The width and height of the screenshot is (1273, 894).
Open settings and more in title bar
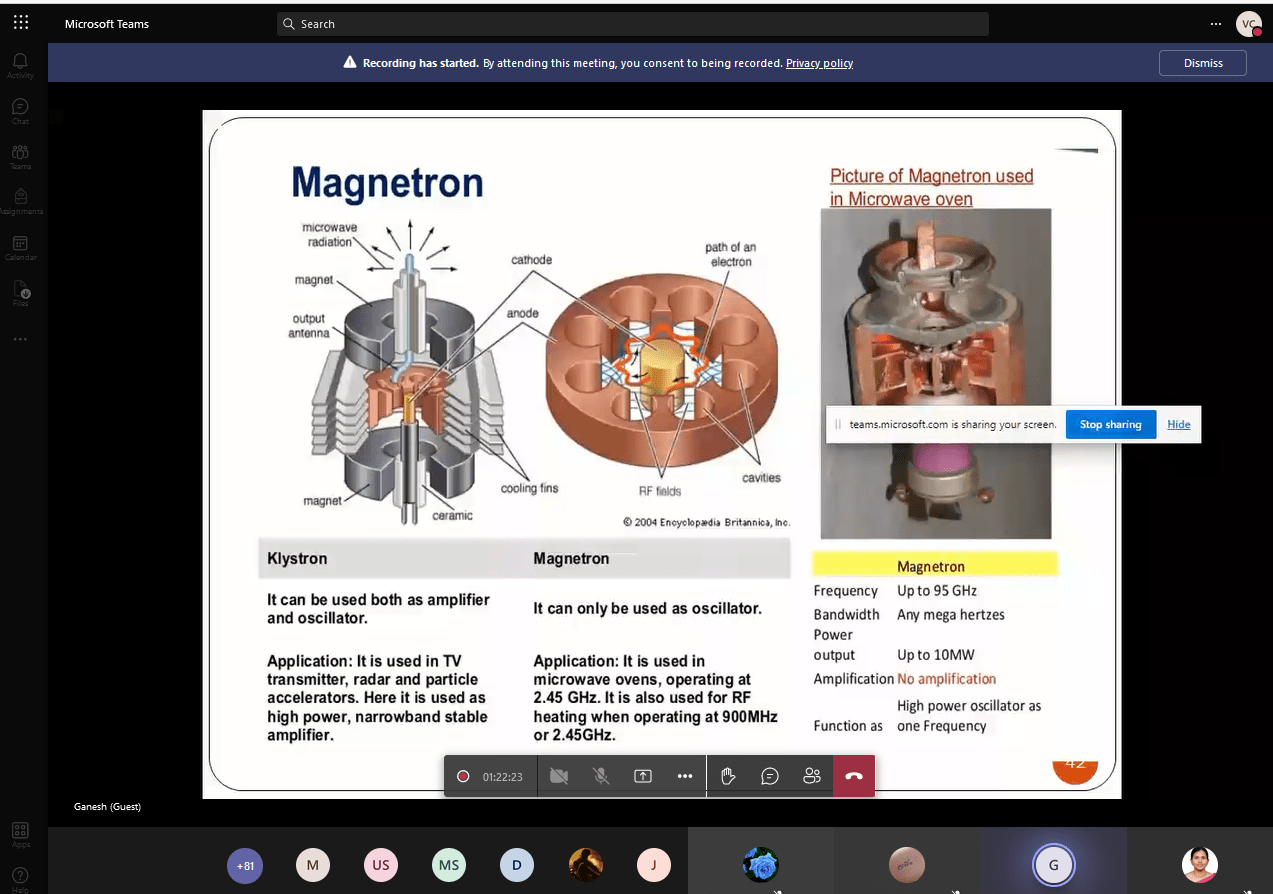(1216, 24)
